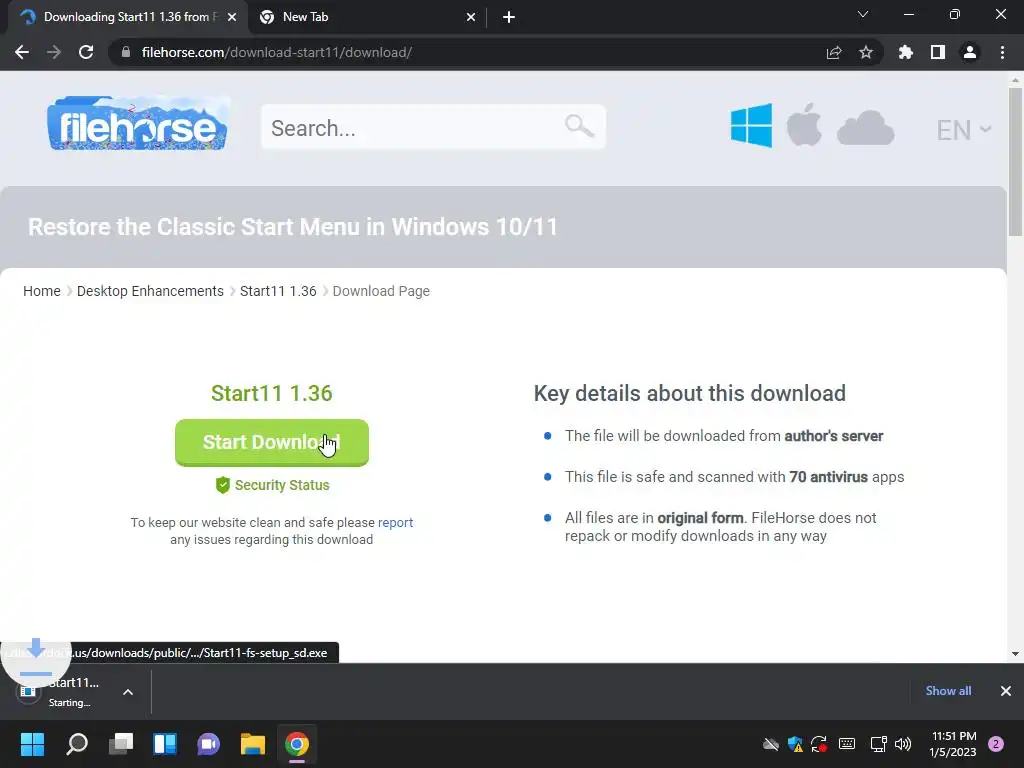Click the Start Download button
This screenshot has width=1024, height=768.
(x=272, y=442)
